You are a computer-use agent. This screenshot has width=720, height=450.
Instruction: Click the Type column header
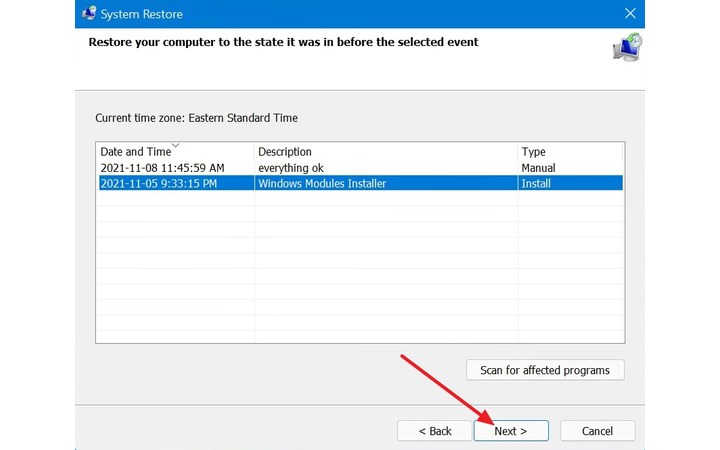point(569,151)
